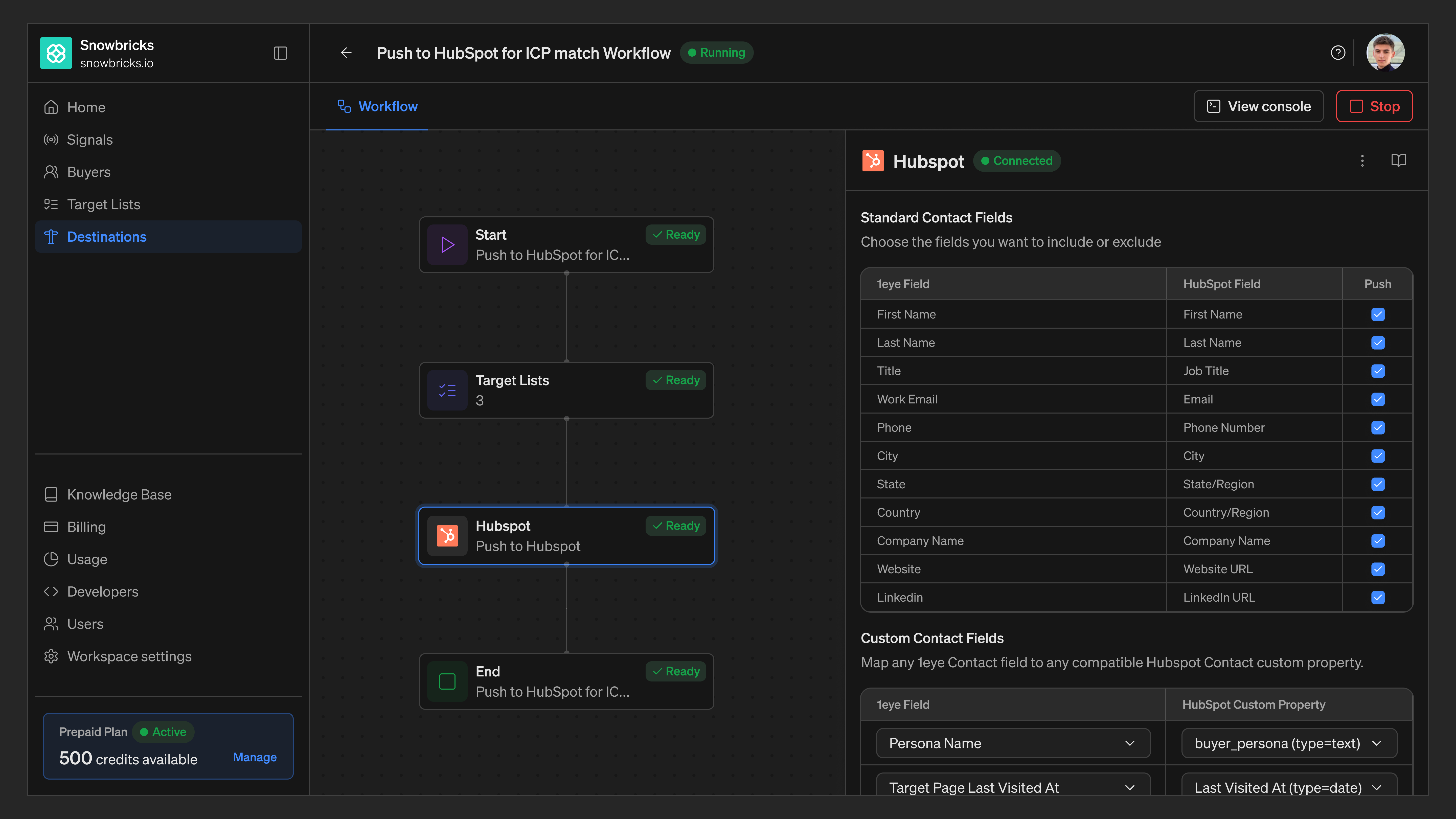The image size is (1456, 819).
Task: Open the Last Visited At (type=date) dropdown
Action: tap(1289, 784)
